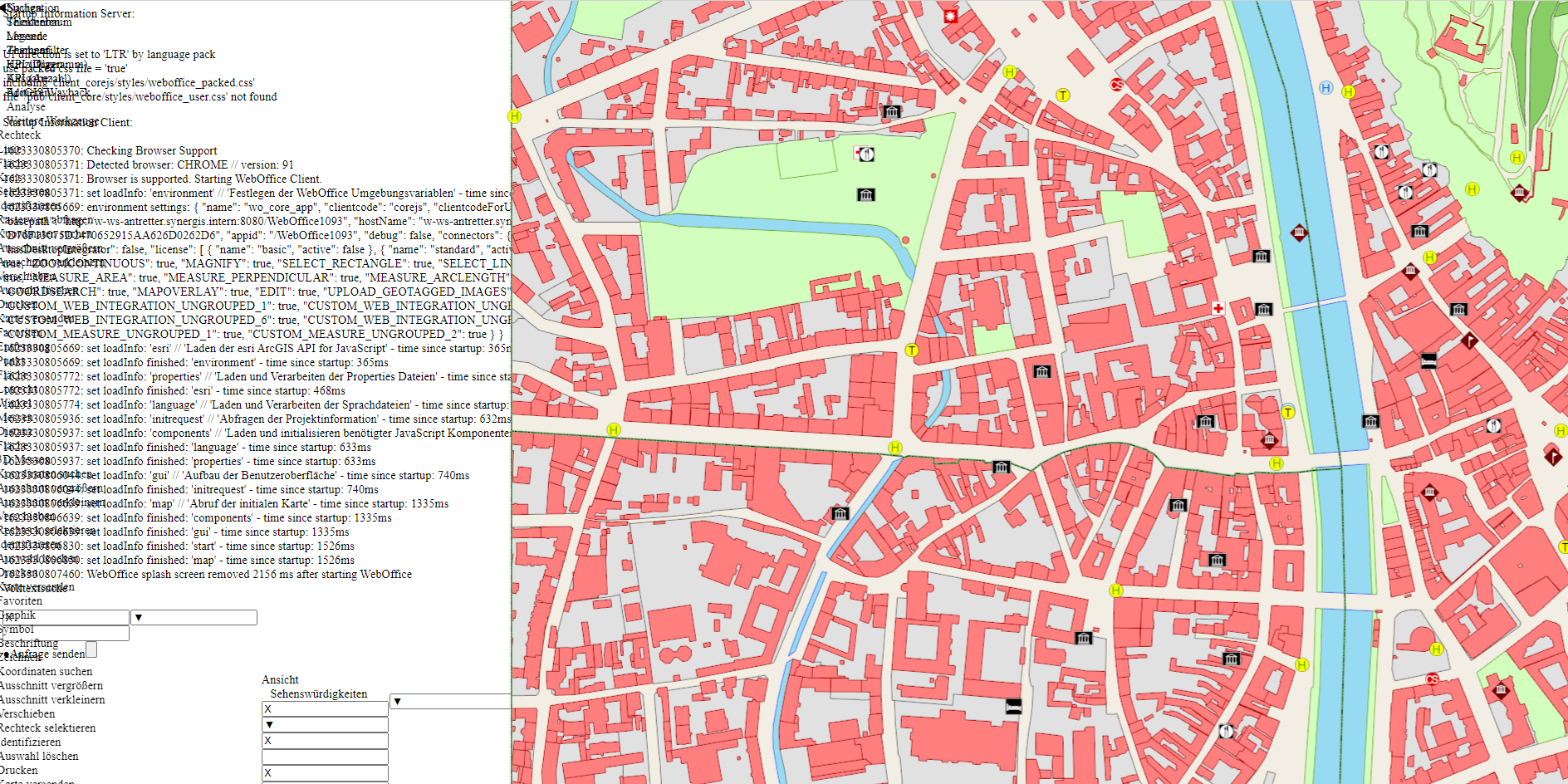The height and width of the screenshot is (784, 1568).
Task: Click the red asterisk map symbol
Action: pos(950,16)
